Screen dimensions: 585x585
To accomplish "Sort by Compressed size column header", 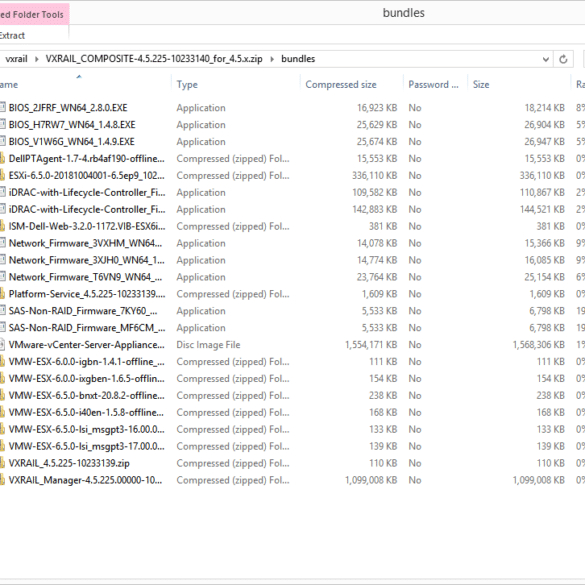I will pos(341,85).
